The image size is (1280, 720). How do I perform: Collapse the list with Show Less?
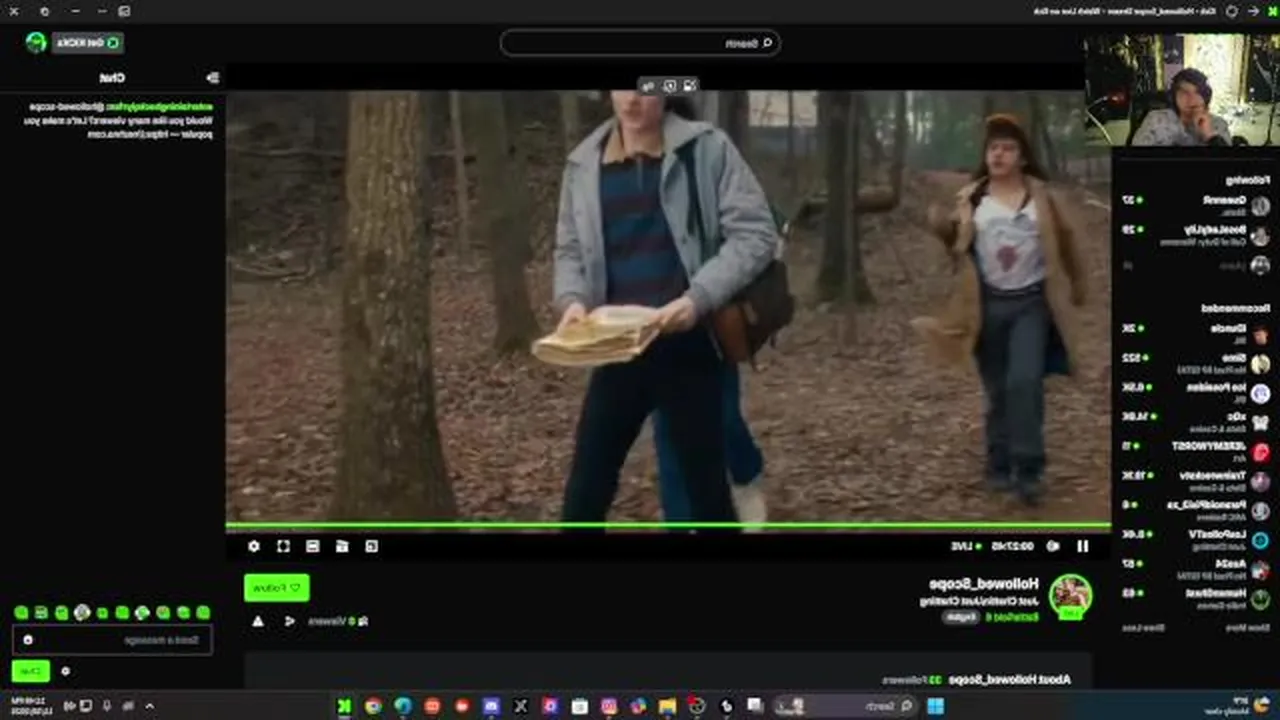pyautogui.click(x=1143, y=628)
